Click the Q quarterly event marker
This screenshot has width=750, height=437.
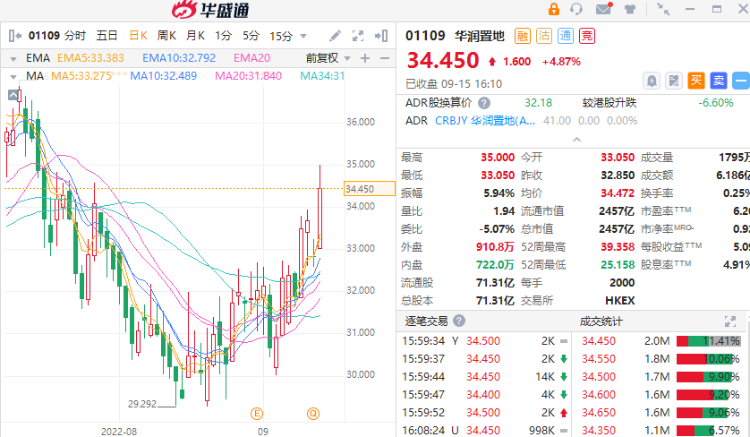pyautogui.click(x=313, y=414)
